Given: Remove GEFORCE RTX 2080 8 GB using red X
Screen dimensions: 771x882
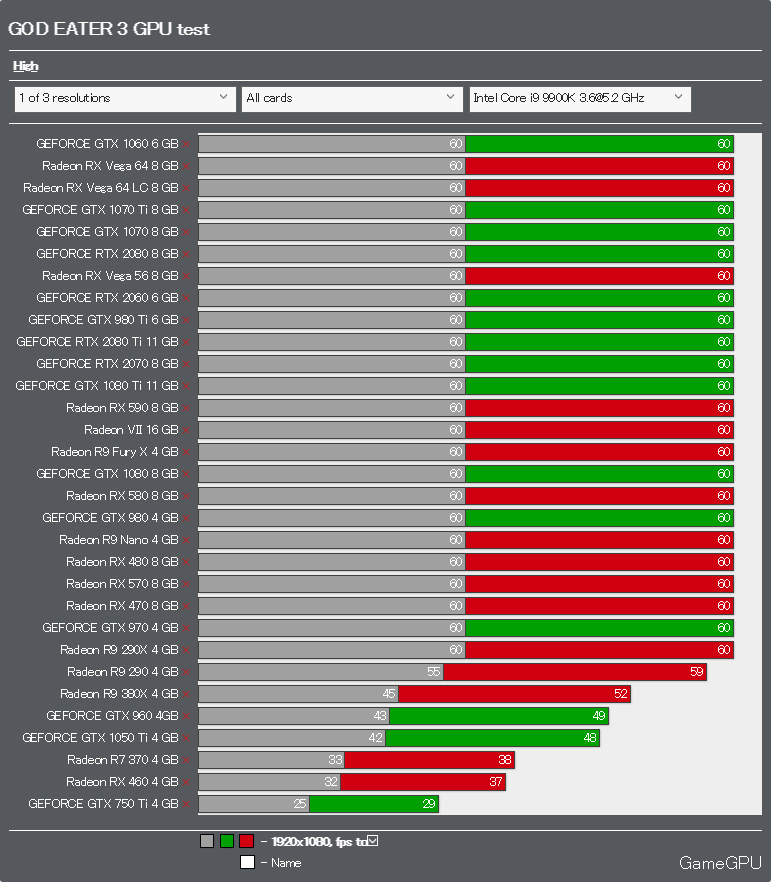Looking at the screenshot, I should 186,254.
